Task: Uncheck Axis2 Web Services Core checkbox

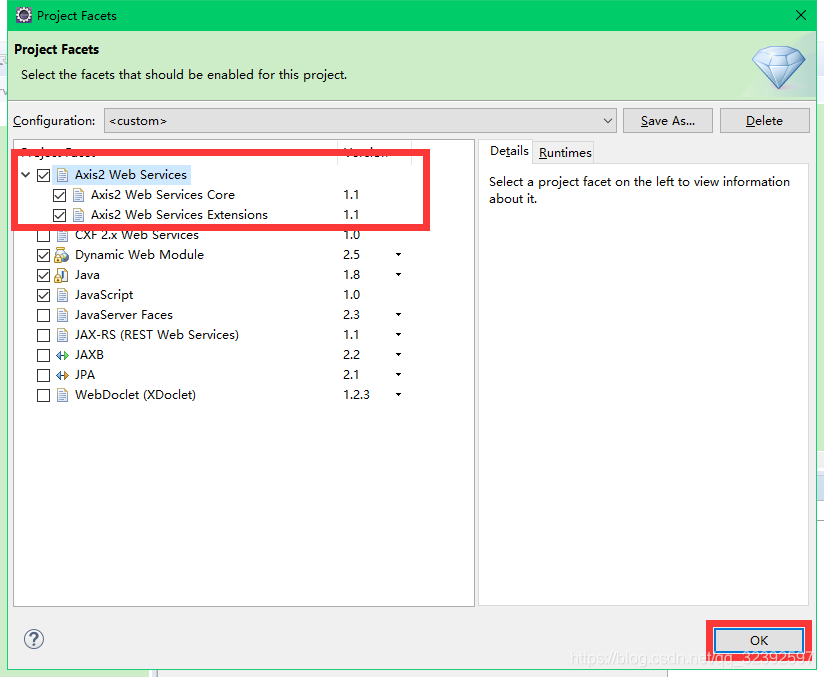Action: tap(59, 196)
